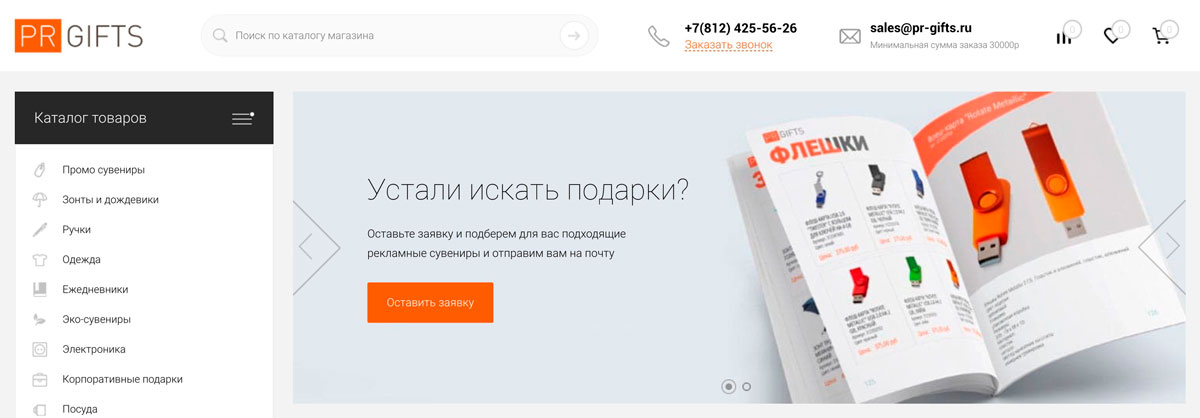This screenshot has width=1200, height=418.
Task: Click the PR GIFTS logo
Action: (79, 35)
